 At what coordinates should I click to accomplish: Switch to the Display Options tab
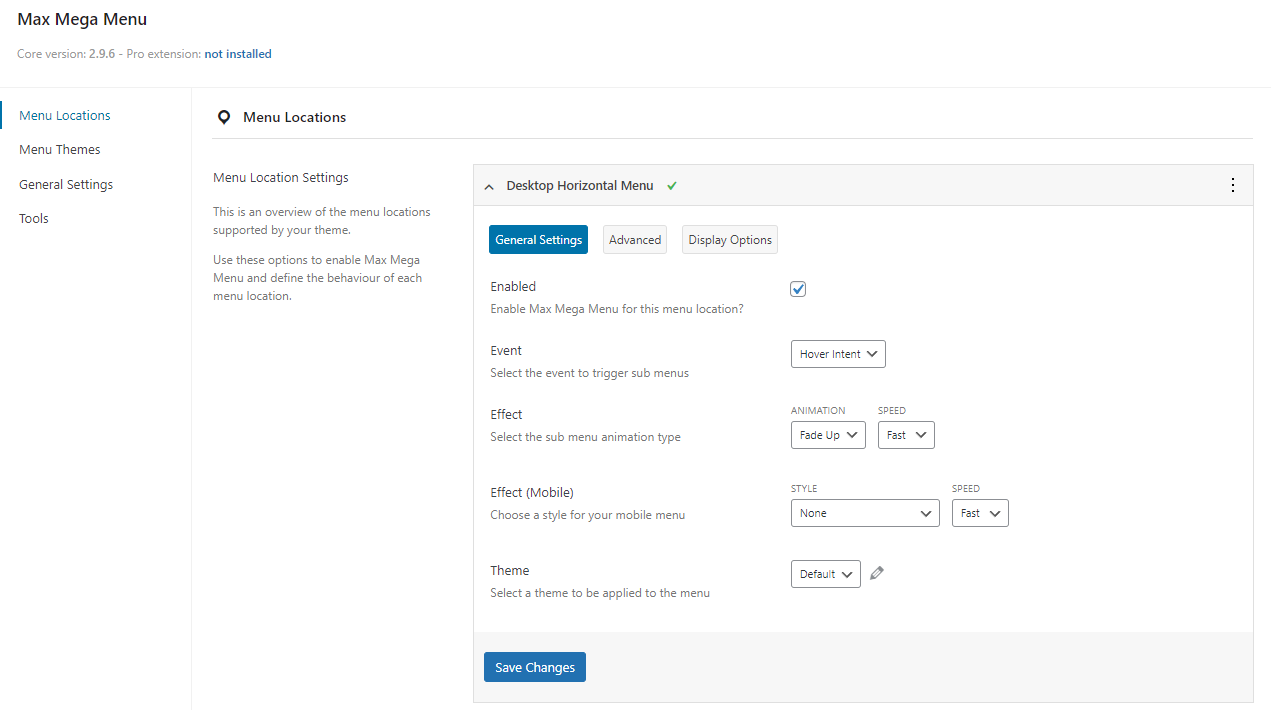coord(729,240)
